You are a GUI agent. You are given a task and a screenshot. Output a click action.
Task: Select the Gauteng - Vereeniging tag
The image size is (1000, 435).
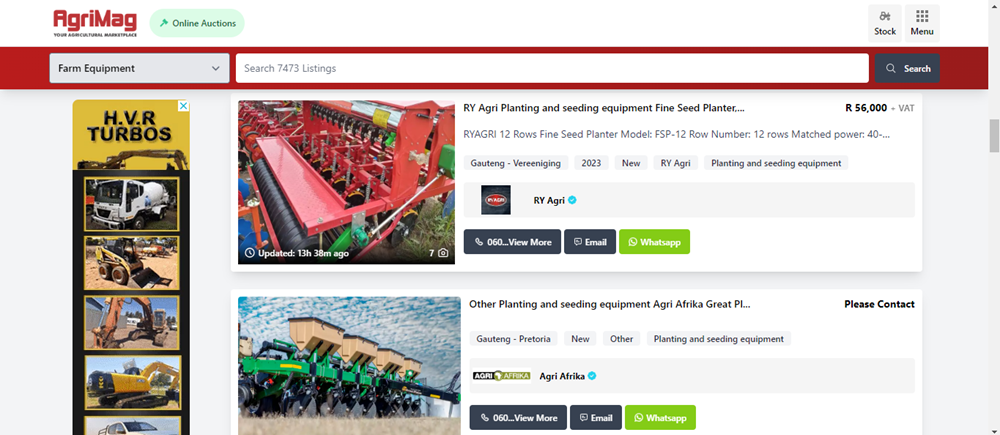515,163
